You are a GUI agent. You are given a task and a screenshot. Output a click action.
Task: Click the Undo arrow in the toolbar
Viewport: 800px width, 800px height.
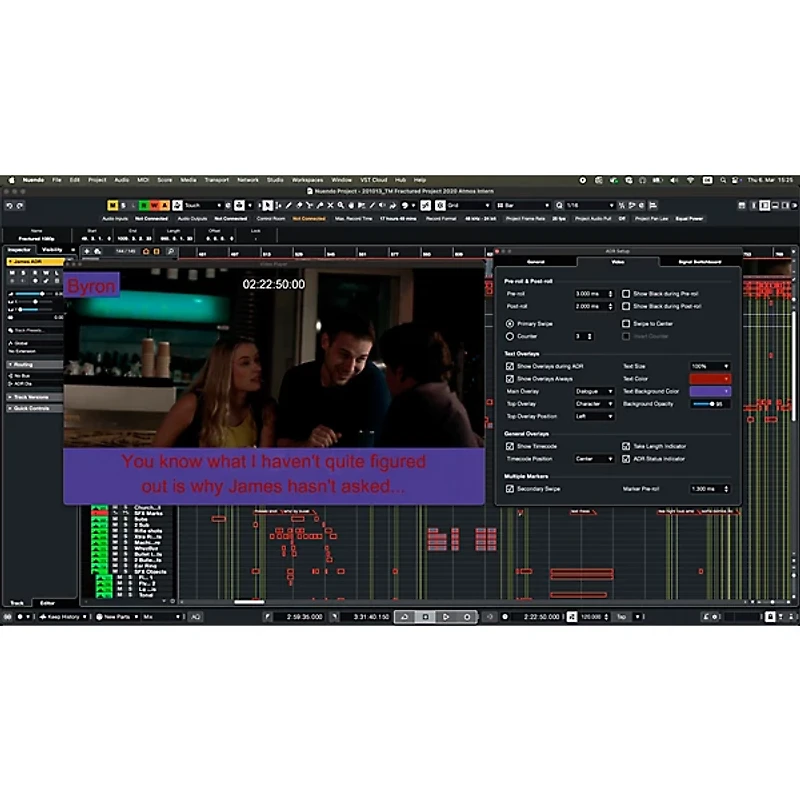(9, 205)
